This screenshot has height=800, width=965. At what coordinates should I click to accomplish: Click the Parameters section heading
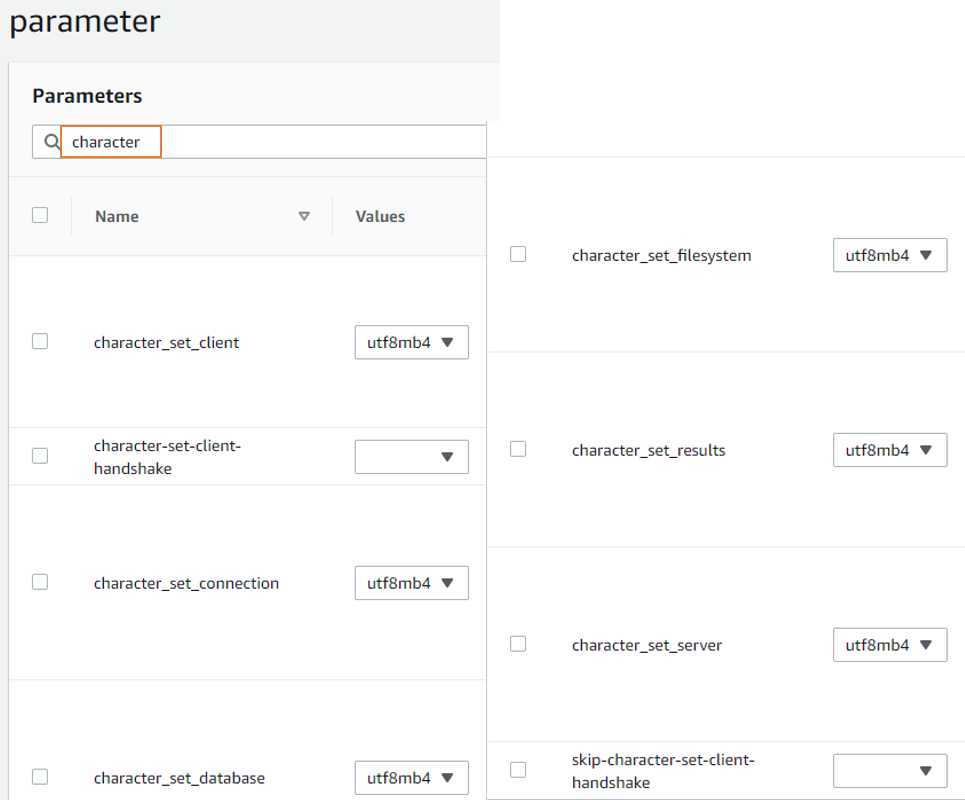(x=87, y=96)
